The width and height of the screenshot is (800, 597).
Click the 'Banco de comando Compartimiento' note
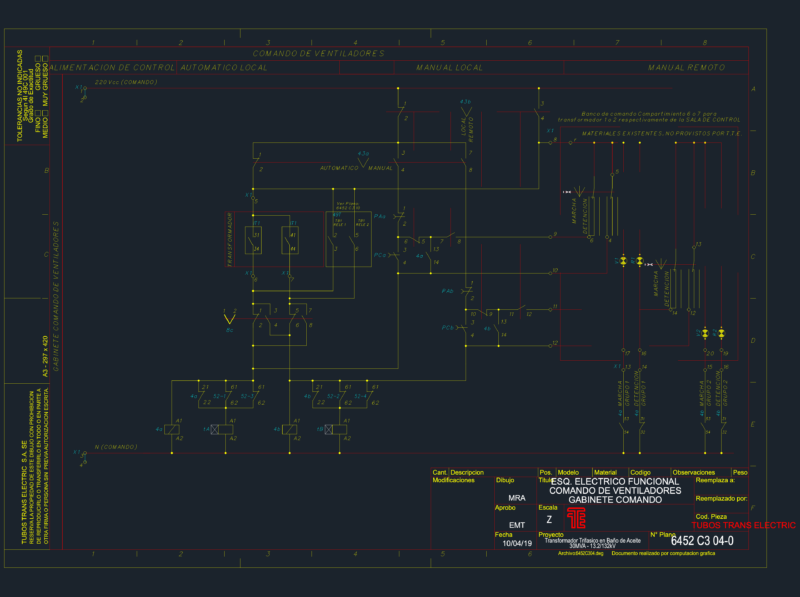click(649, 117)
